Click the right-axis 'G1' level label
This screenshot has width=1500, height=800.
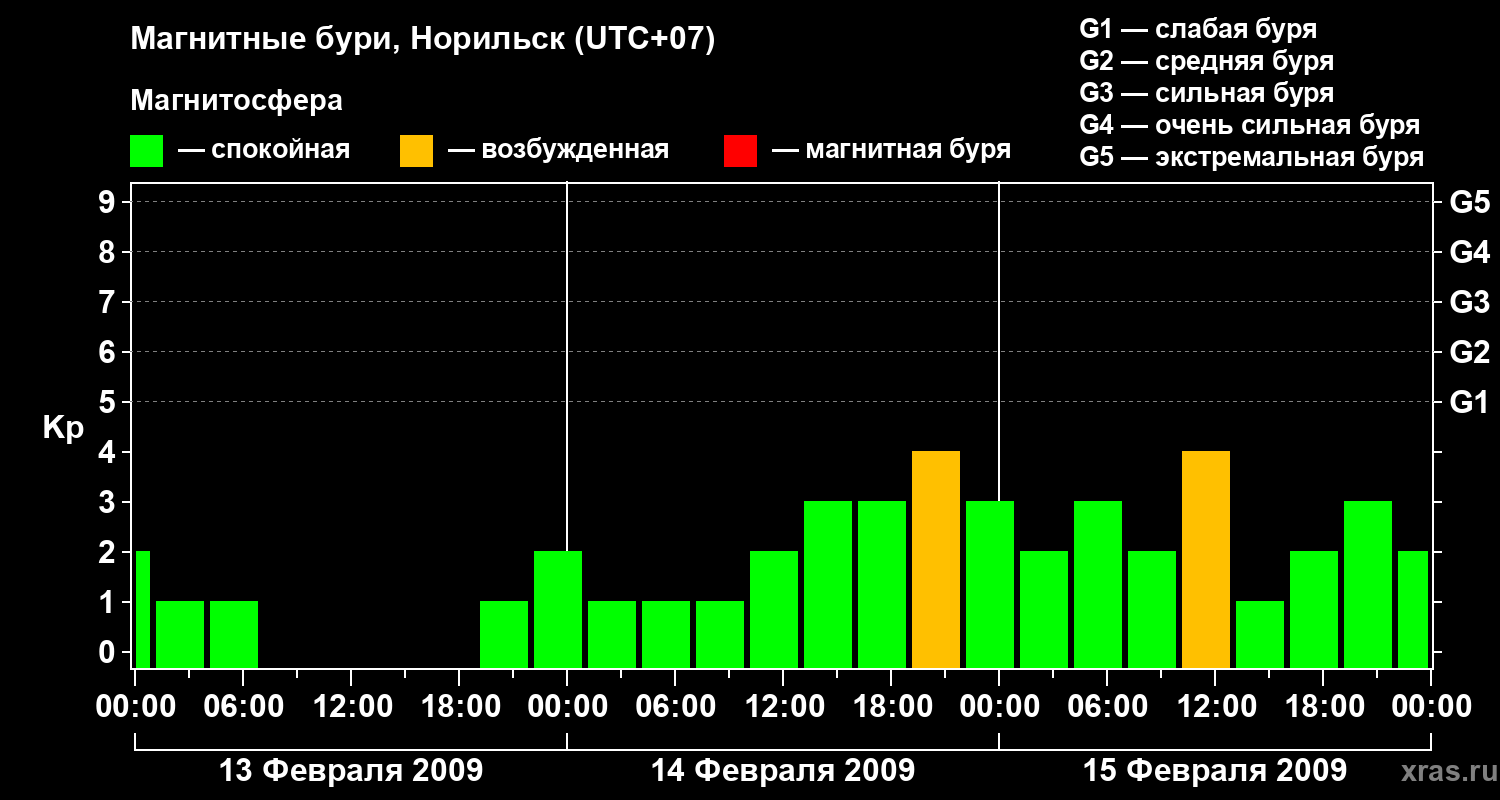(x=1469, y=403)
